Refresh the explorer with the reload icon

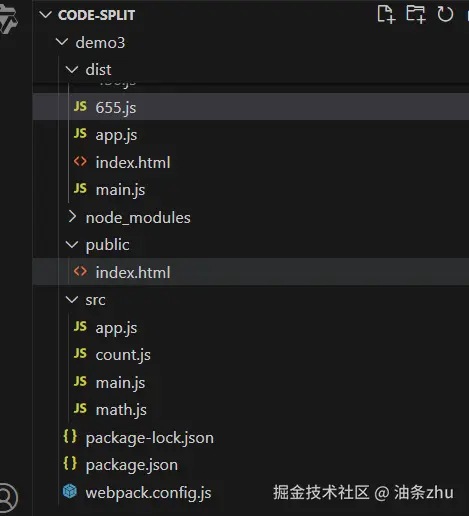click(x=445, y=14)
